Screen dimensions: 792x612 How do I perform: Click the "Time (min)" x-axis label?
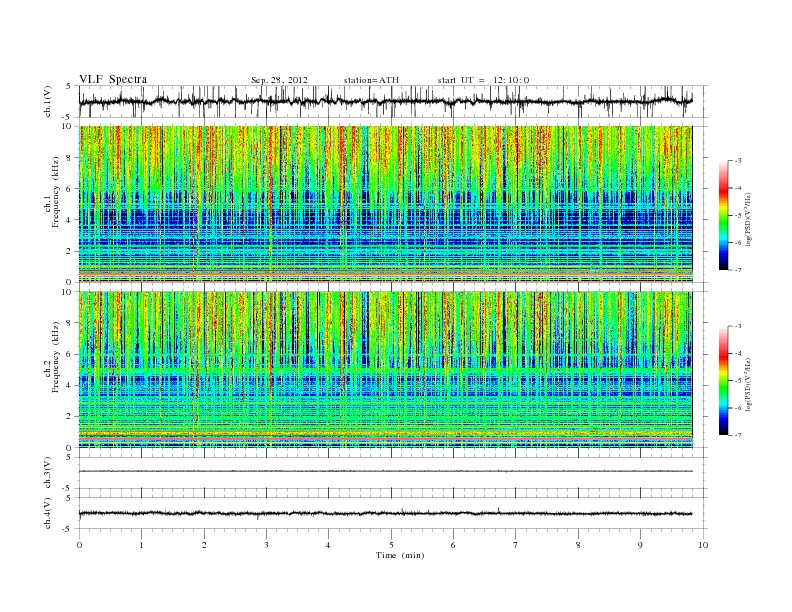(400, 555)
